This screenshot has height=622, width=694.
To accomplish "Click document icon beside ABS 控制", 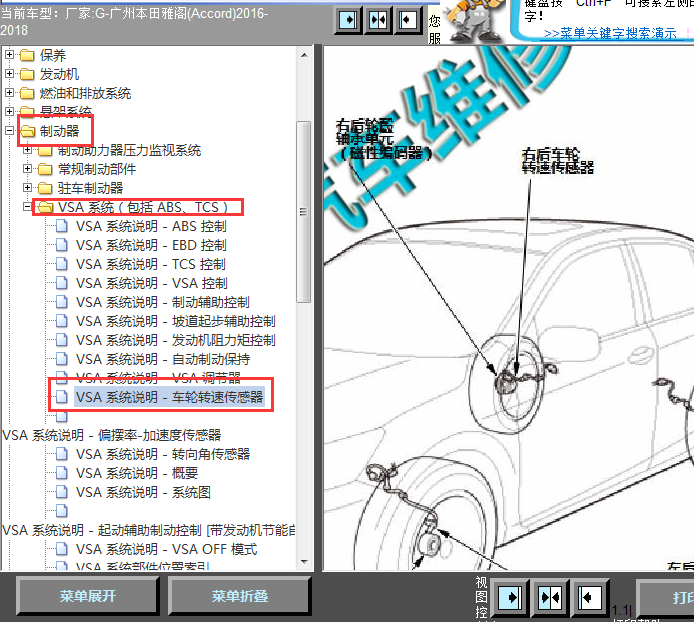I will 62,226.
